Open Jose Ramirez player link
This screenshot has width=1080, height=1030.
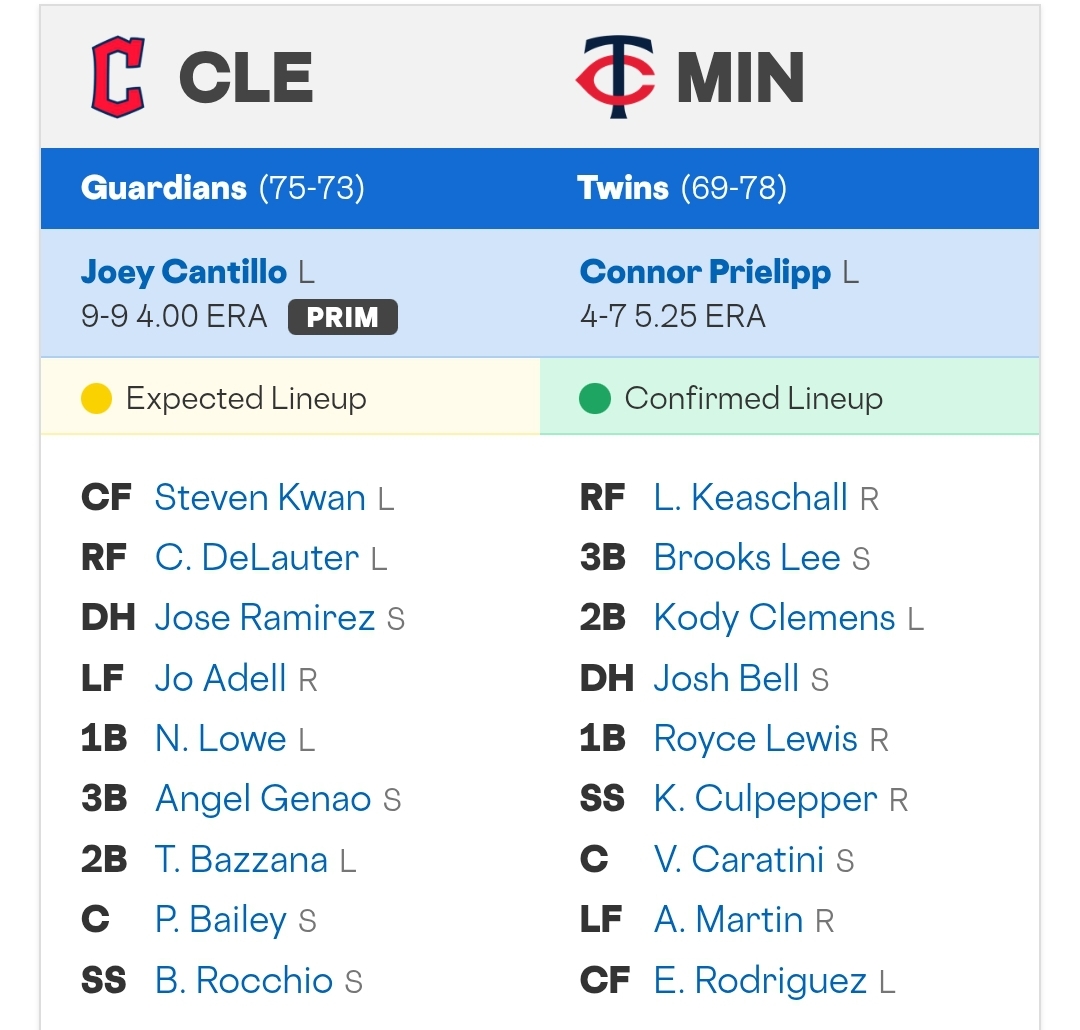point(264,617)
